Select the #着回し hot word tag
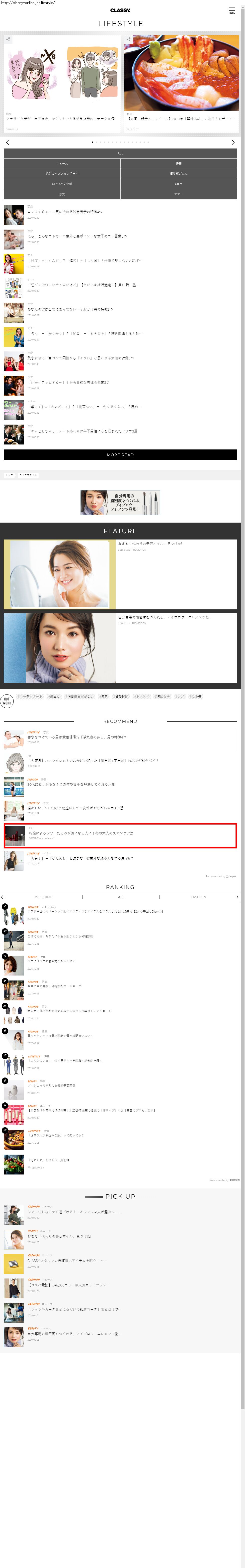 (54, 696)
